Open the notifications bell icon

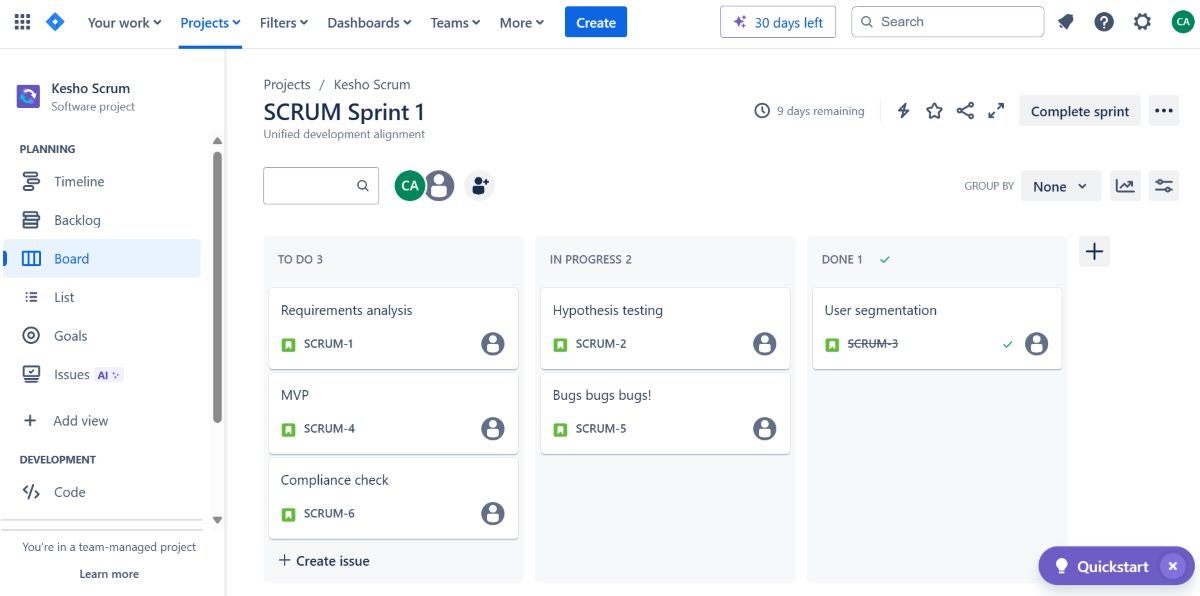[1066, 22]
